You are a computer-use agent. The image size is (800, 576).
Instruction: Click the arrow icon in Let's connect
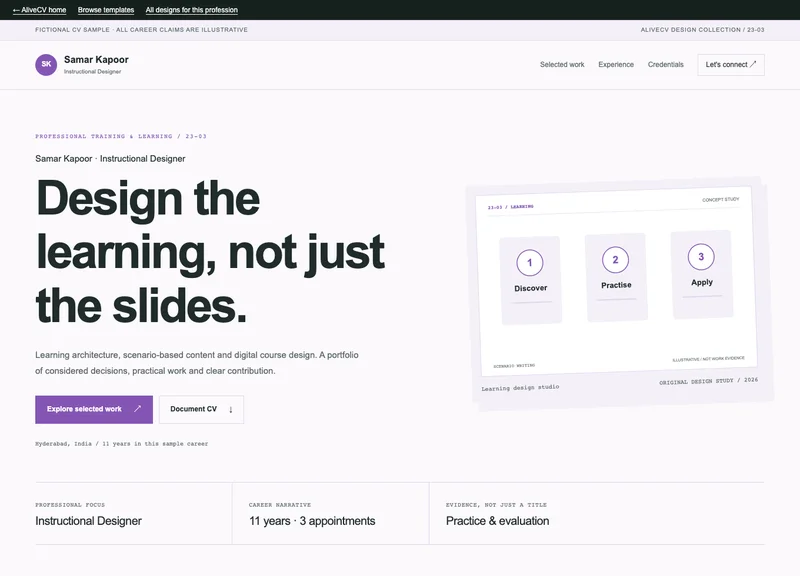[753, 64]
